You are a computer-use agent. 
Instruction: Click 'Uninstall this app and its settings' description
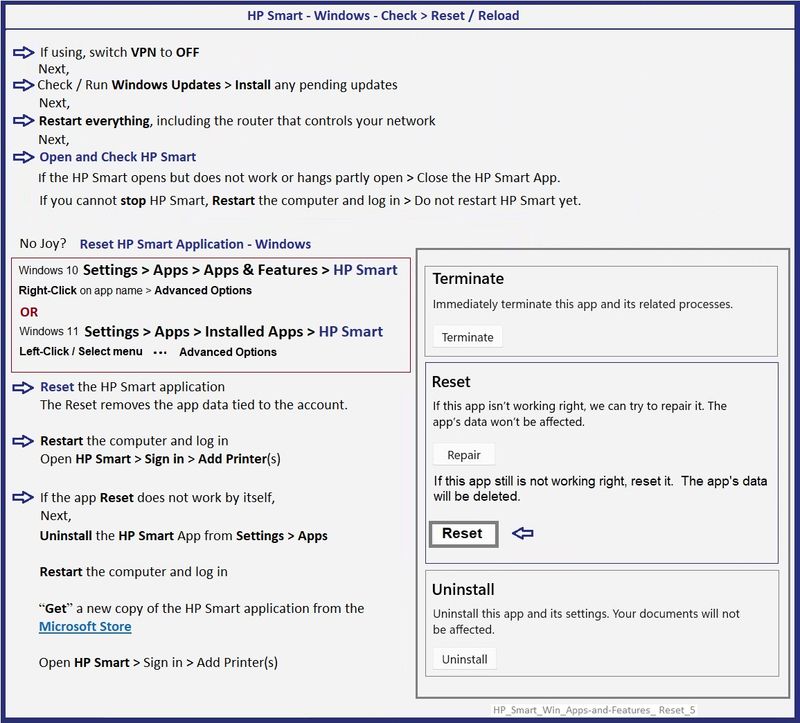pos(586,621)
